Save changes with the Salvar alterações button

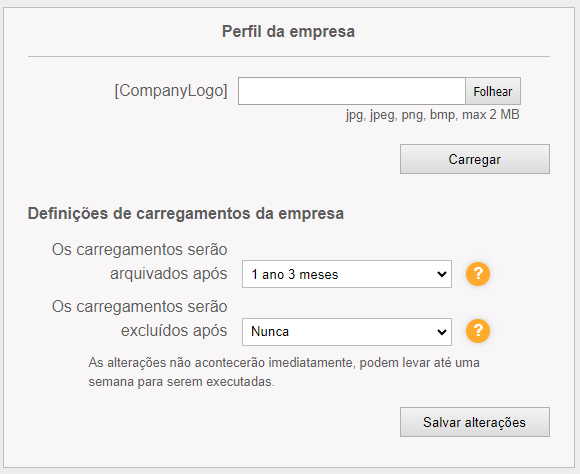click(x=475, y=422)
